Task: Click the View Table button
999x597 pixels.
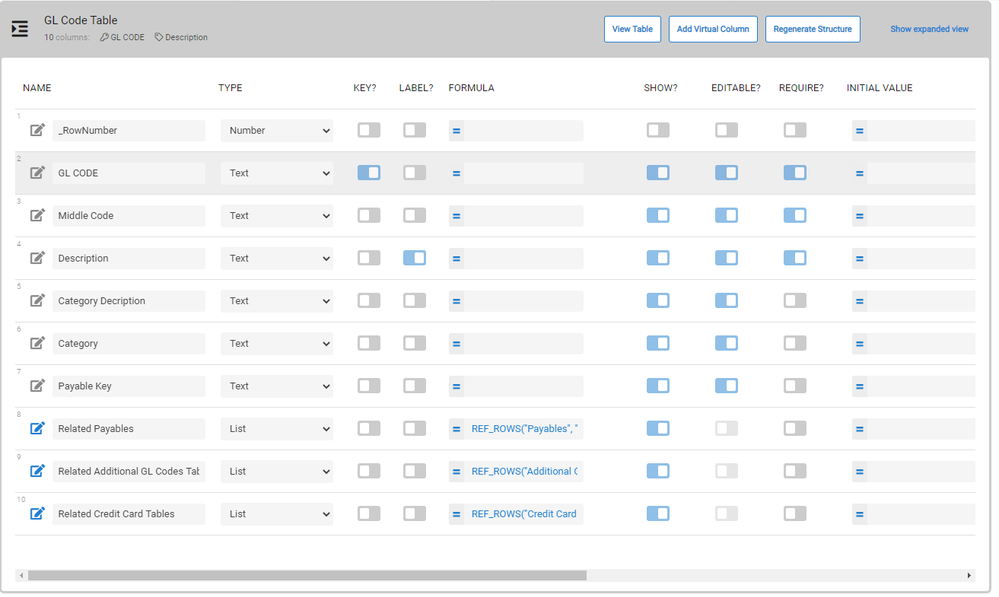Action: click(633, 29)
